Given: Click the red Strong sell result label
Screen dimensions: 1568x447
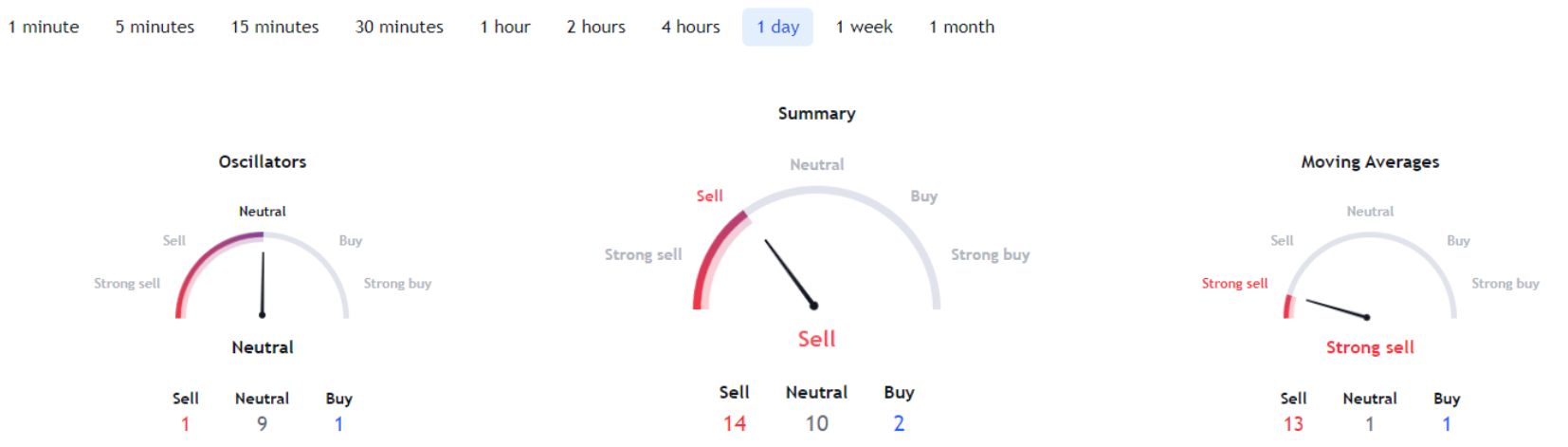Looking at the screenshot, I should click(x=1370, y=347).
